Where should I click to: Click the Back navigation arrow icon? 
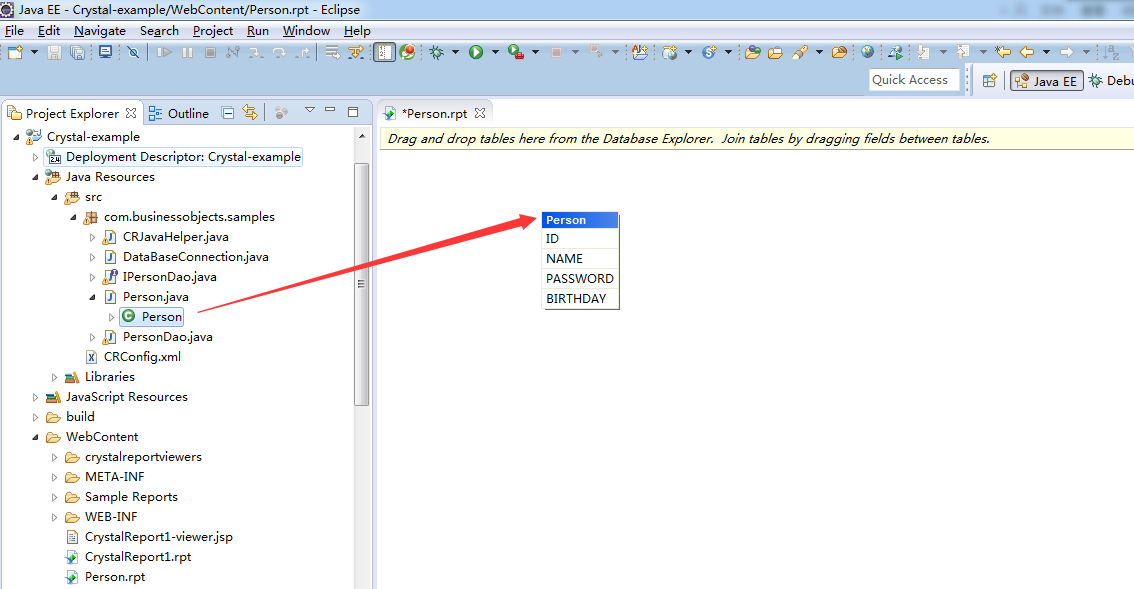(x=1026, y=52)
